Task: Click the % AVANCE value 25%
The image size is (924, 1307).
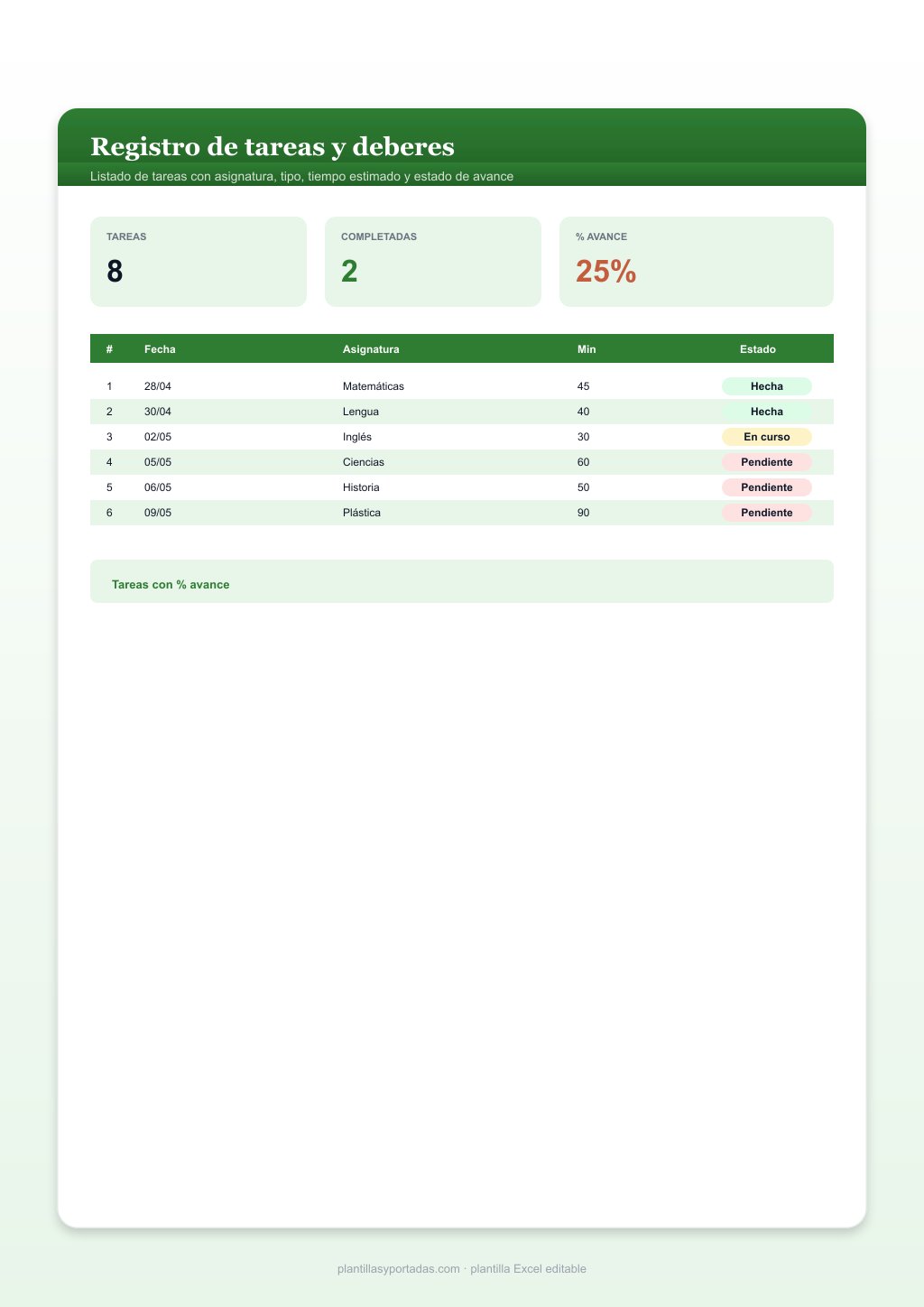Action: click(x=605, y=271)
